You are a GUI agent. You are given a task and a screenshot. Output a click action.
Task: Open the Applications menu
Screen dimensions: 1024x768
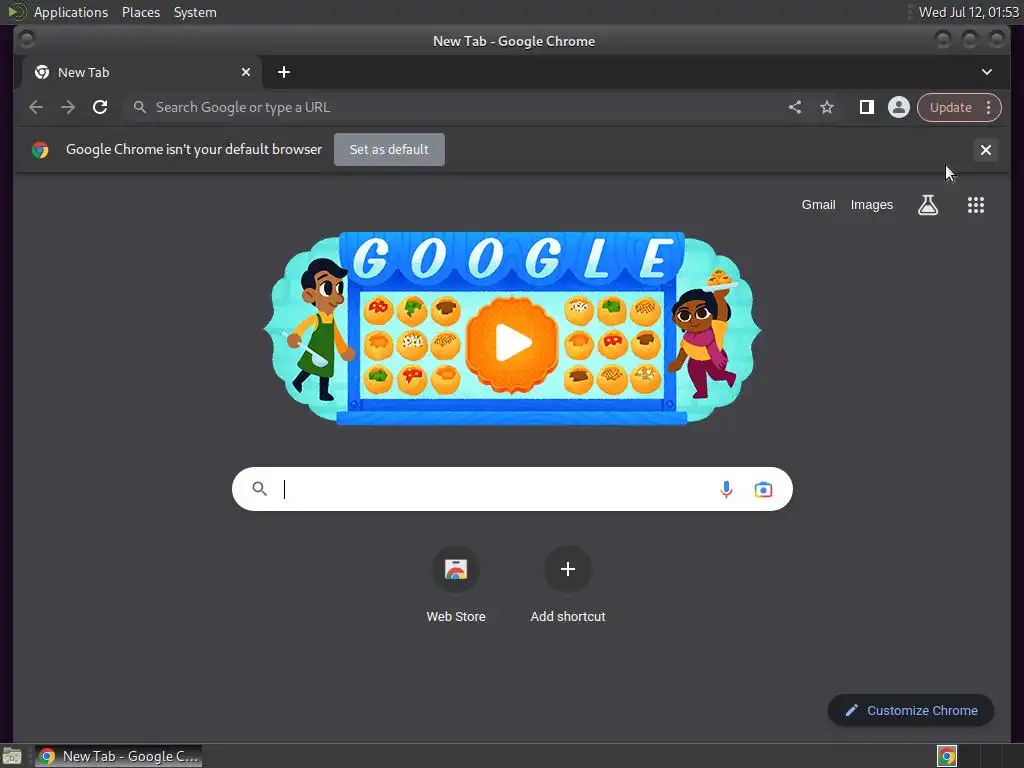[71, 12]
